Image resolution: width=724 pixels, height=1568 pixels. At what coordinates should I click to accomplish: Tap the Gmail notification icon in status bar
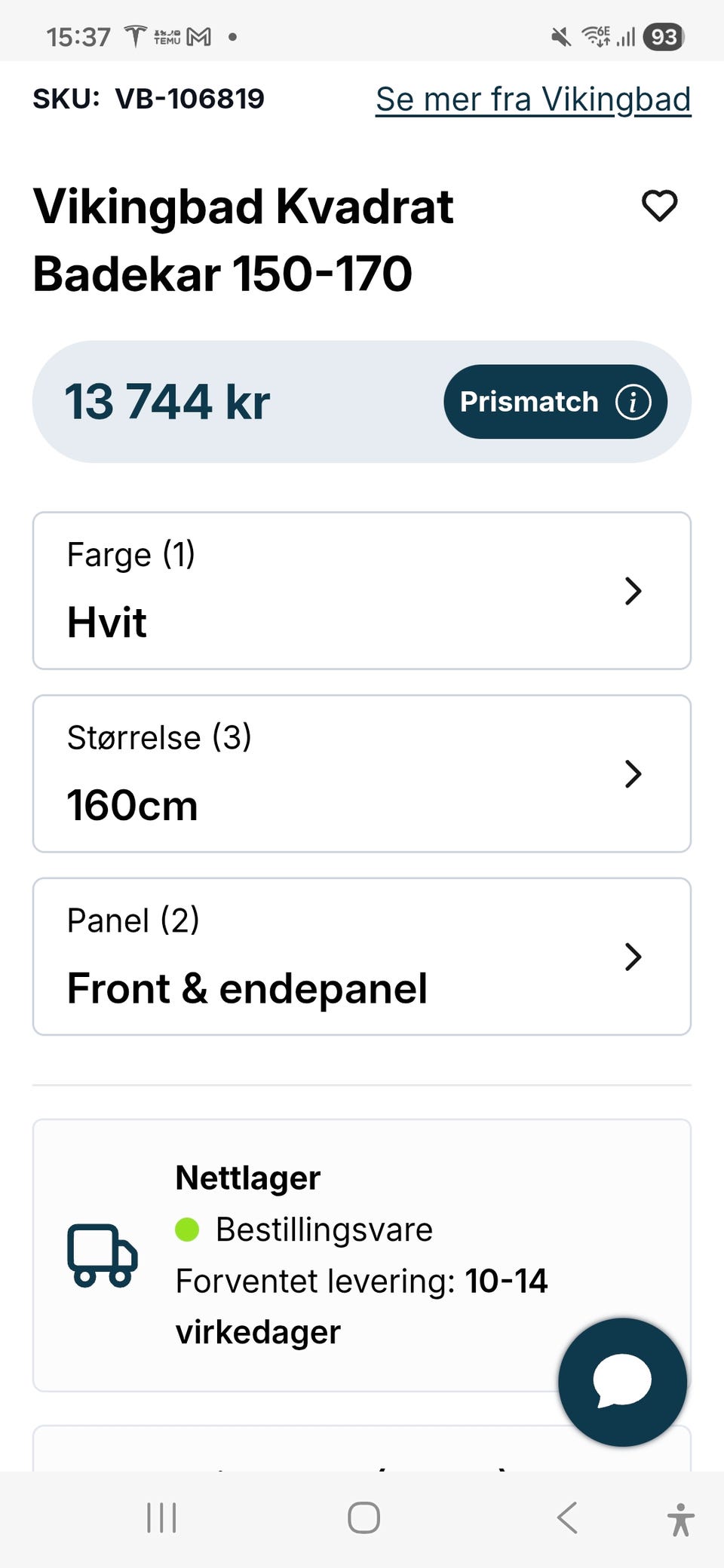(x=199, y=36)
